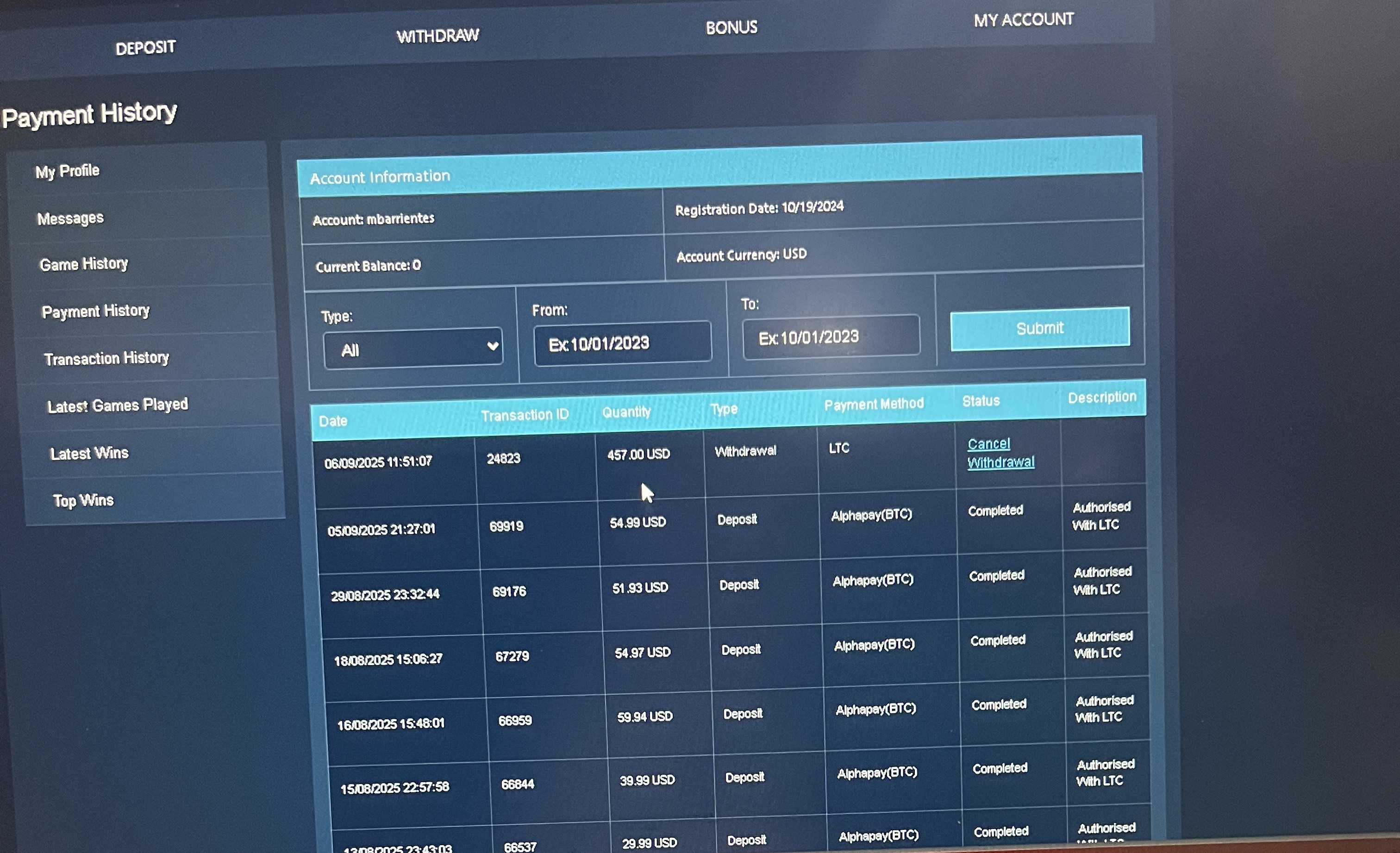Open Transaction History in sidebar

click(107, 358)
